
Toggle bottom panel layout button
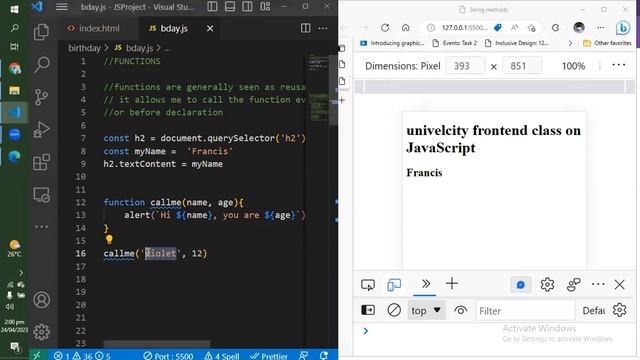click(x=230, y=7)
